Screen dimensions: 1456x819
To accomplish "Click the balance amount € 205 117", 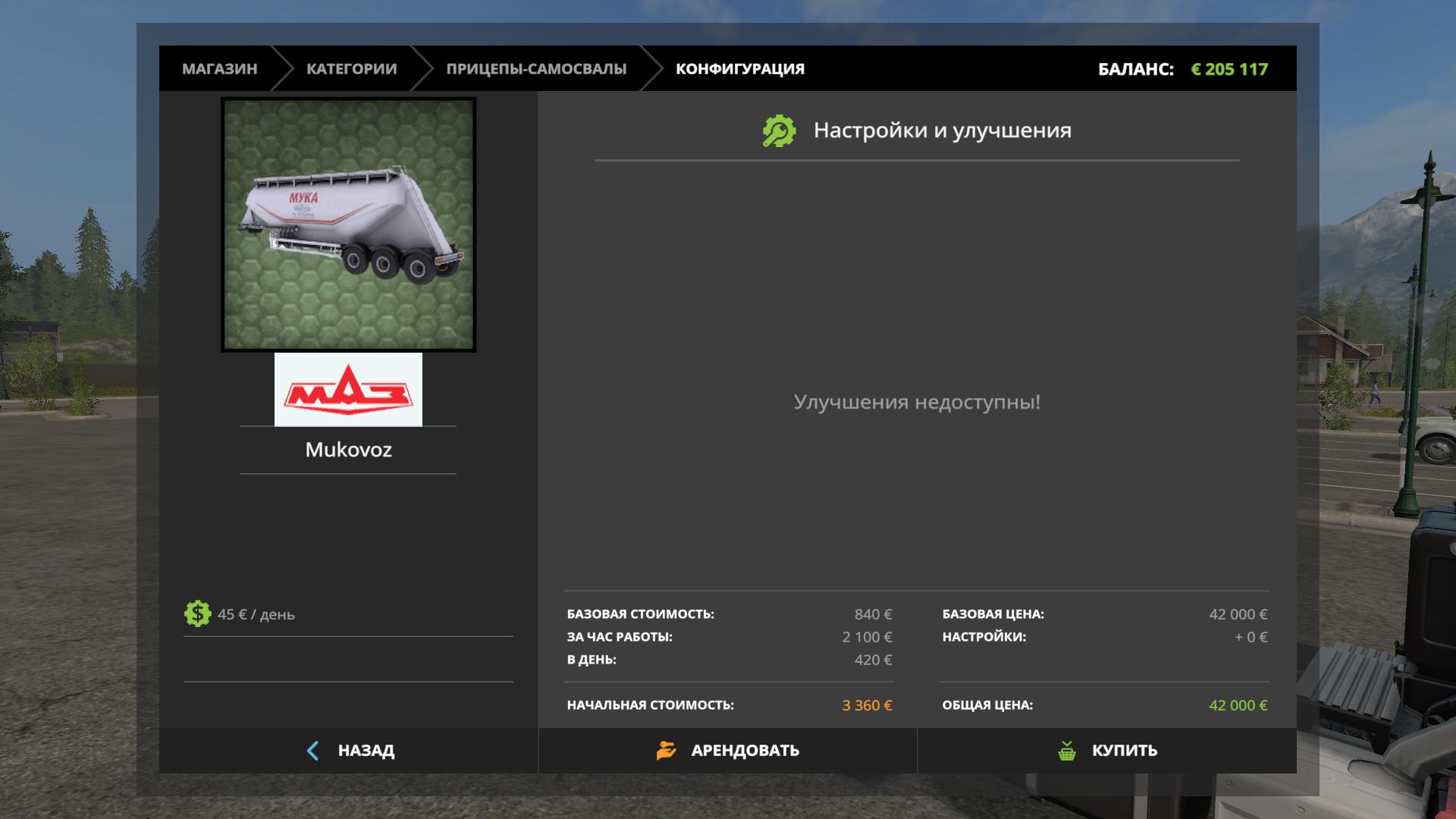I will pyautogui.click(x=1228, y=69).
